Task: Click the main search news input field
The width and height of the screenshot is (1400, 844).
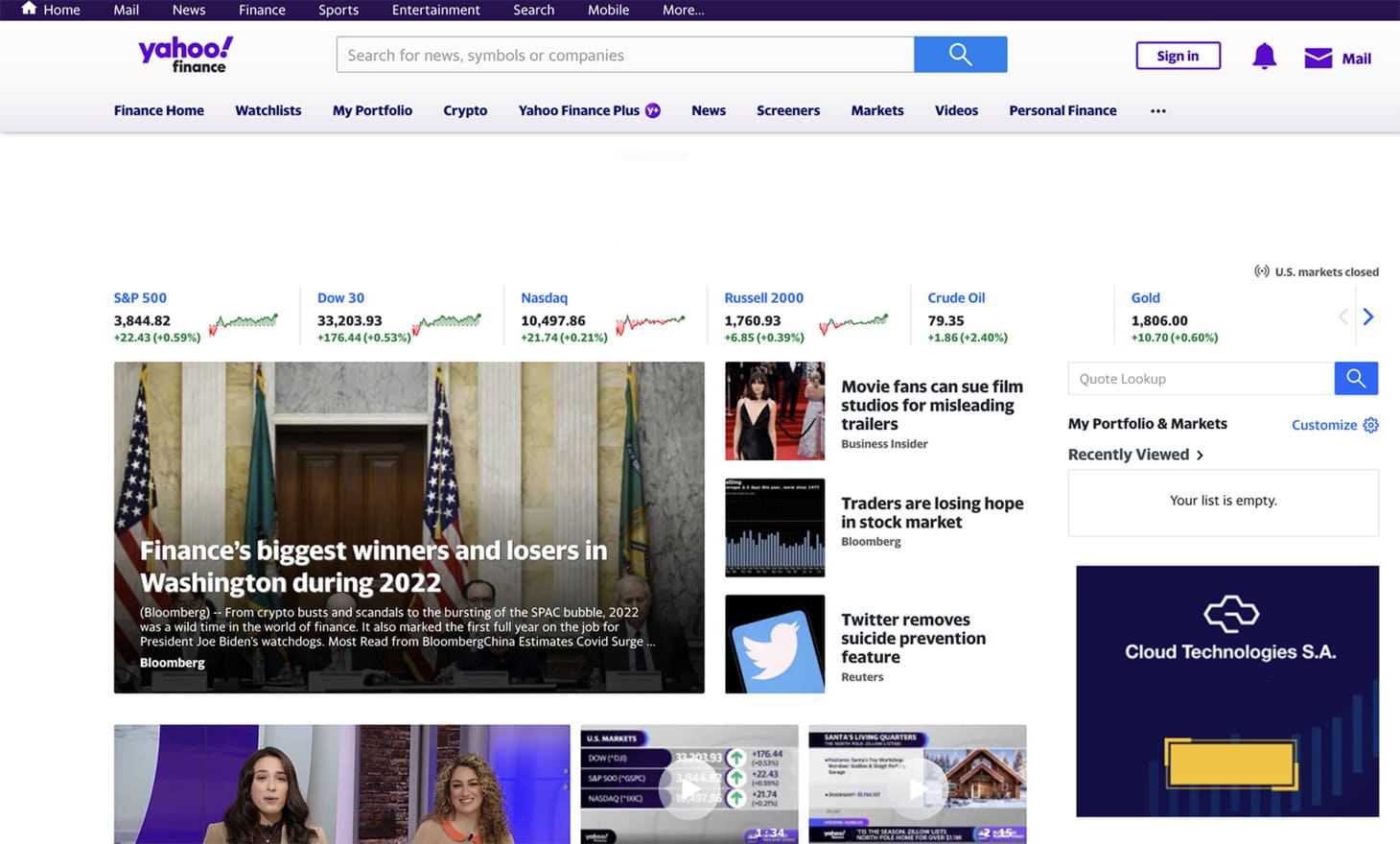Action: point(625,55)
